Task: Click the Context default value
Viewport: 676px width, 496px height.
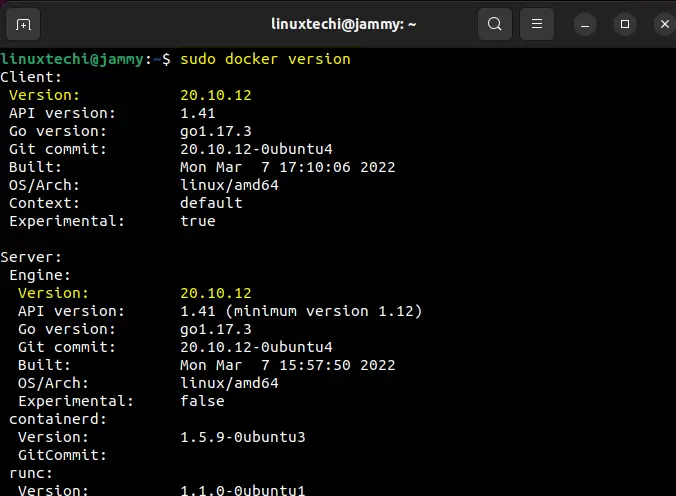Action: tap(211, 203)
